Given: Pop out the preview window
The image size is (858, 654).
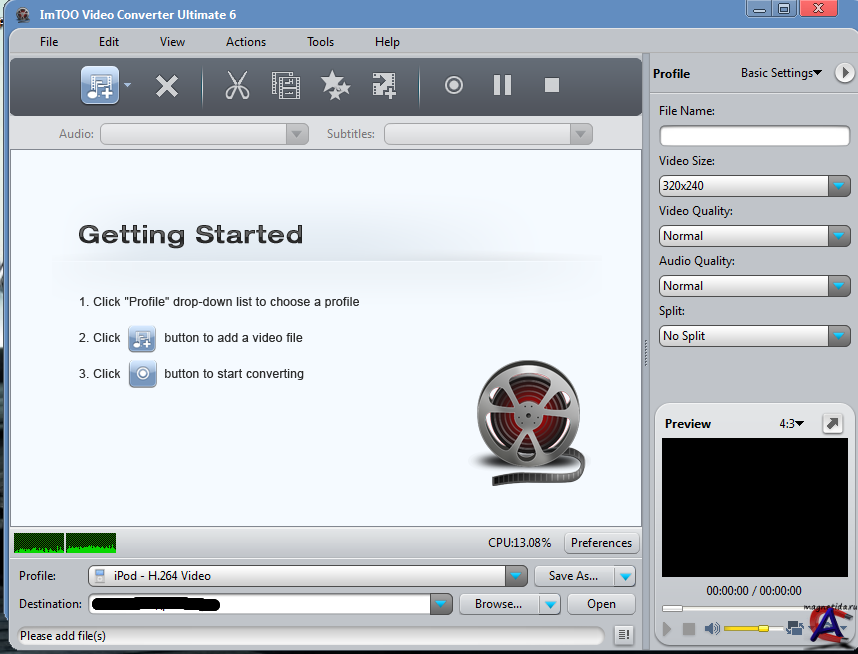Looking at the screenshot, I should pyautogui.click(x=833, y=424).
